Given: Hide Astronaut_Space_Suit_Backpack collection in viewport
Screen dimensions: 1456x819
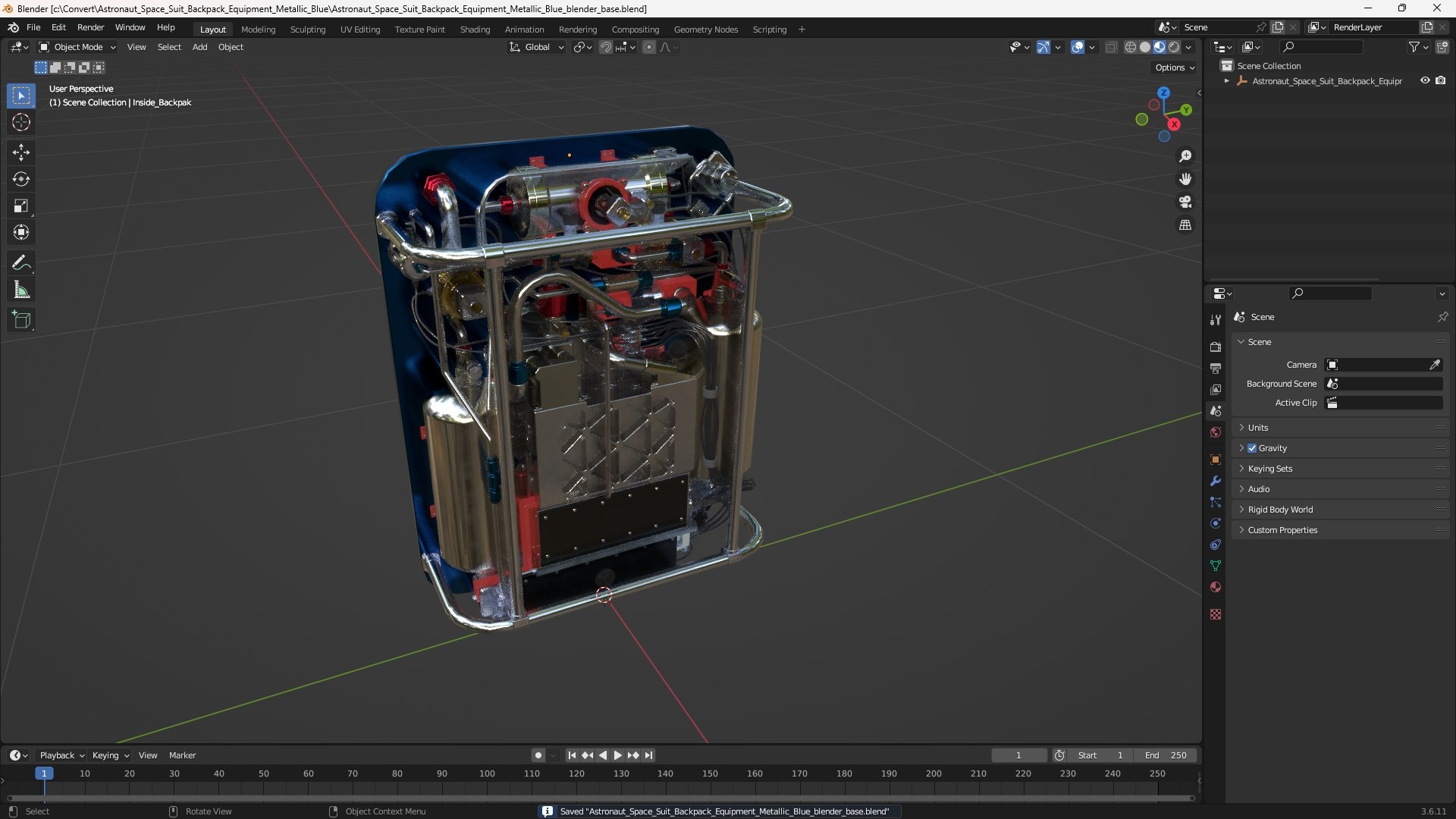Looking at the screenshot, I should coord(1425,80).
